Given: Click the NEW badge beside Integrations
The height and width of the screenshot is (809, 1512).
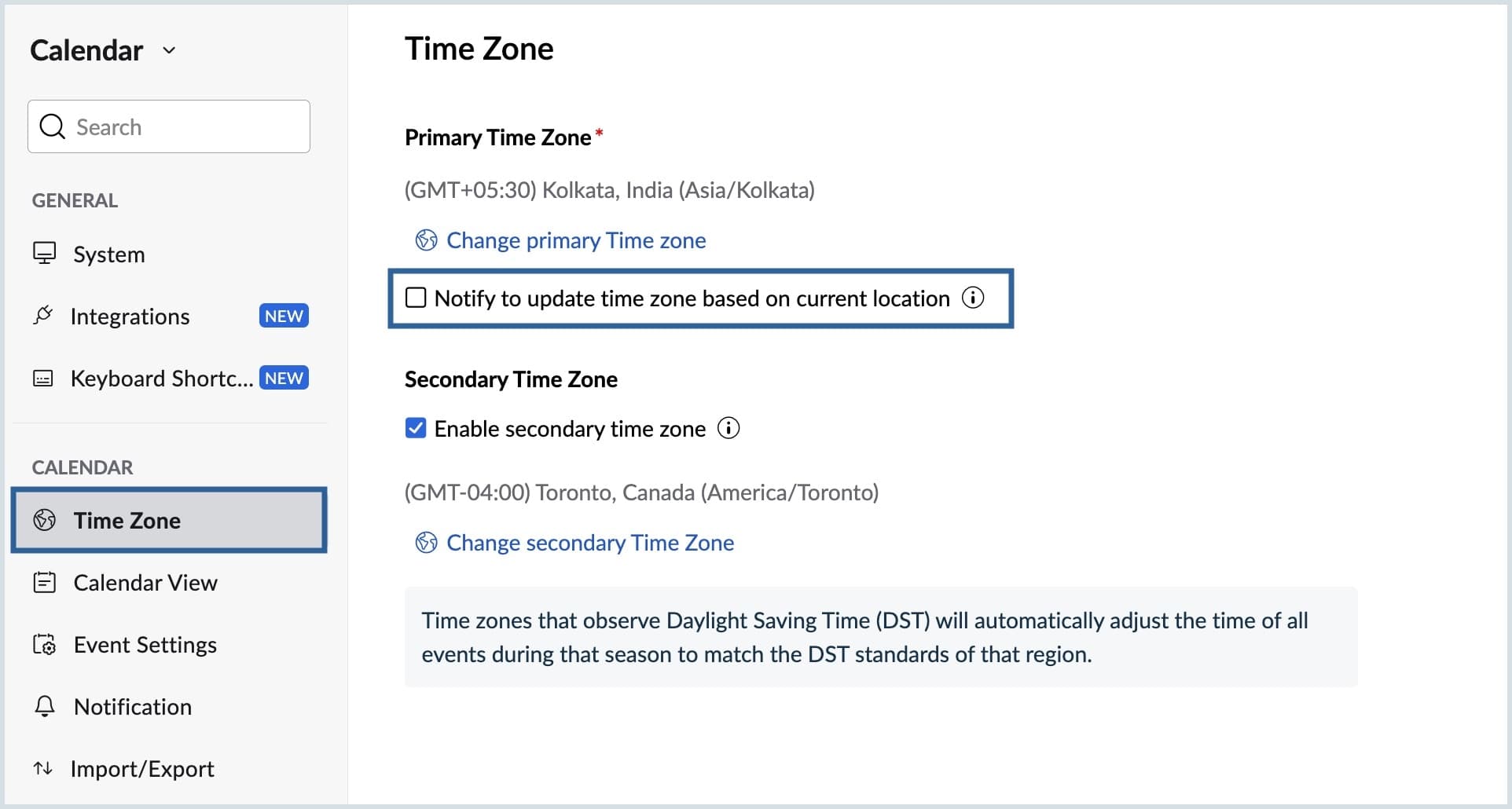Looking at the screenshot, I should tap(284, 316).
